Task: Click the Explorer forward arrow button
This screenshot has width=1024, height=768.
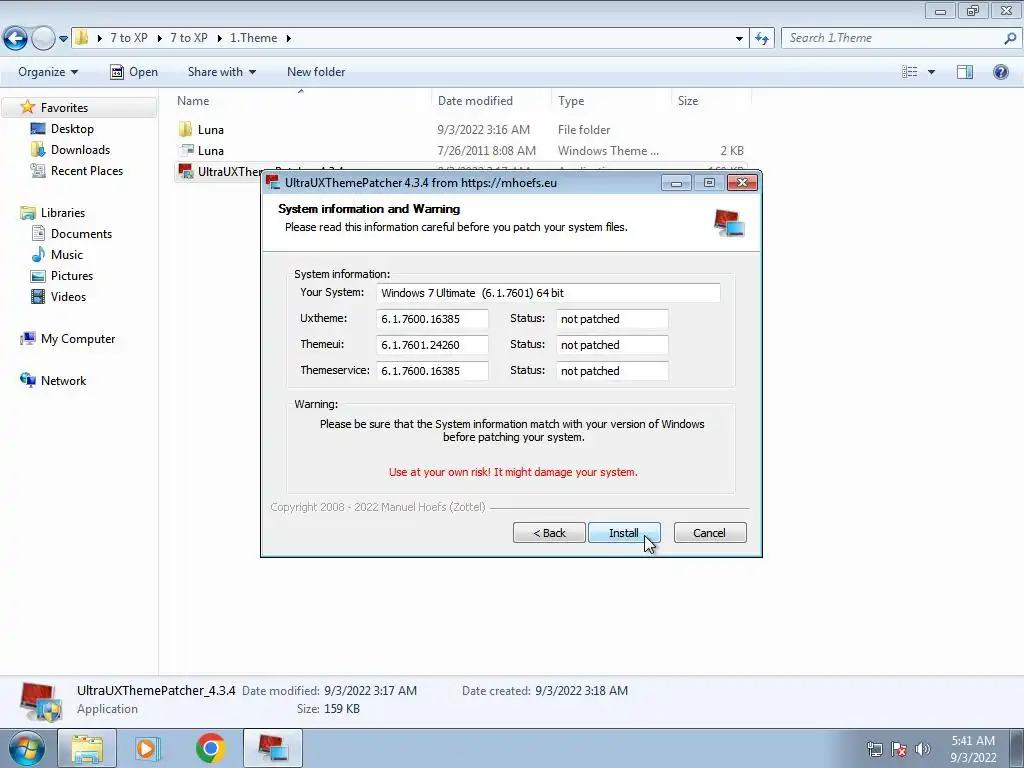Action: pyautogui.click(x=43, y=39)
